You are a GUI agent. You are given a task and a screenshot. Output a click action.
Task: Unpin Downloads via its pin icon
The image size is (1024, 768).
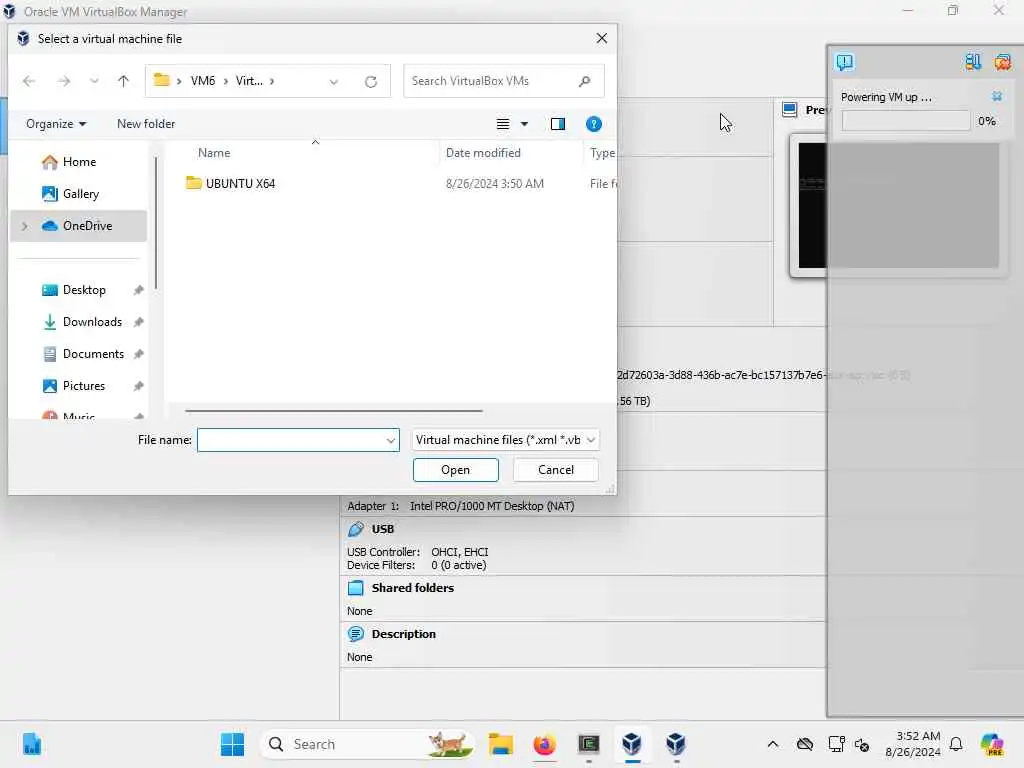point(138,322)
